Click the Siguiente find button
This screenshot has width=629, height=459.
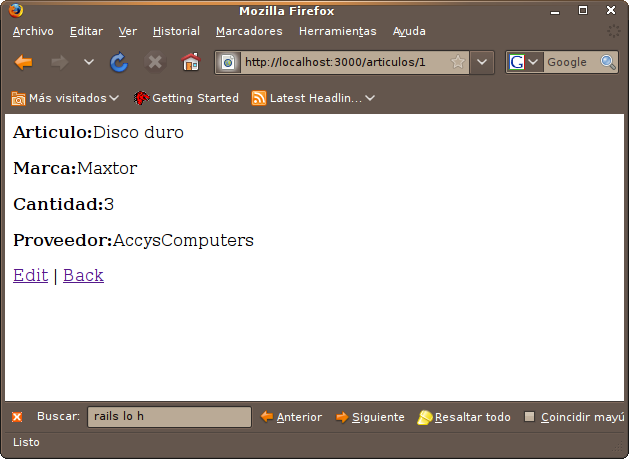[370, 417]
